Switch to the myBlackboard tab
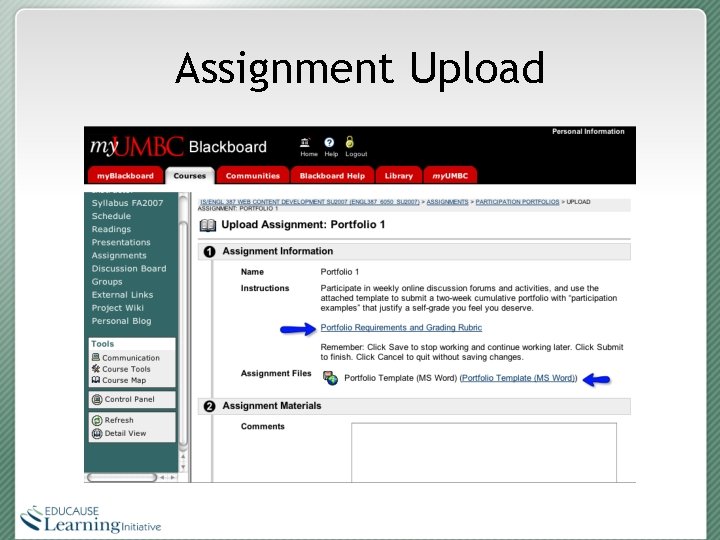The image size is (720, 540). [x=125, y=176]
